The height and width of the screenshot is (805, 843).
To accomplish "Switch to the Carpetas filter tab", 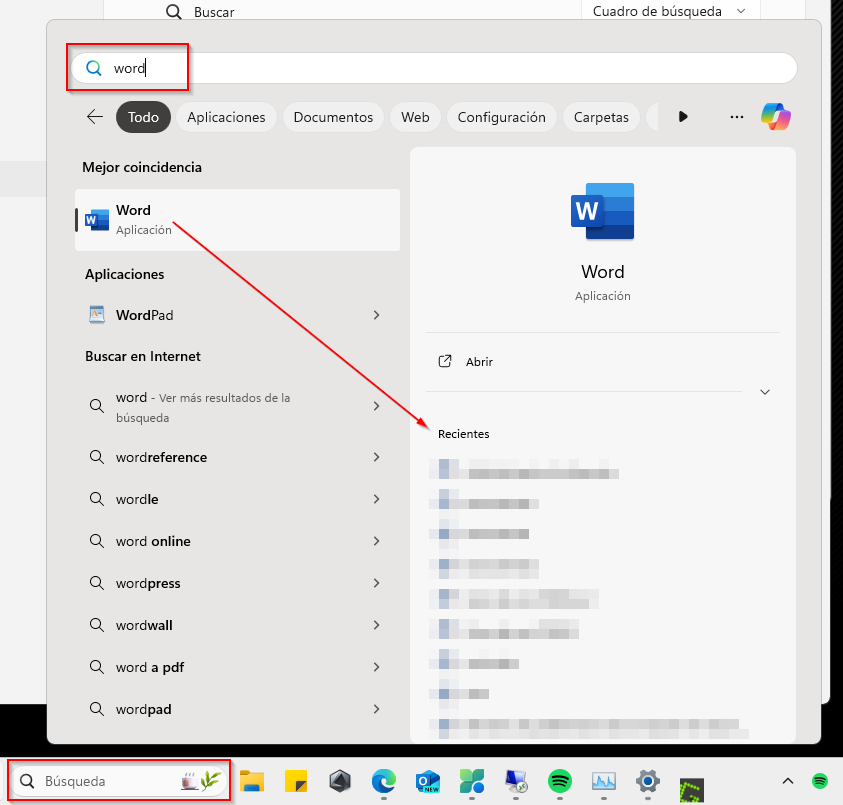I will [x=601, y=117].
